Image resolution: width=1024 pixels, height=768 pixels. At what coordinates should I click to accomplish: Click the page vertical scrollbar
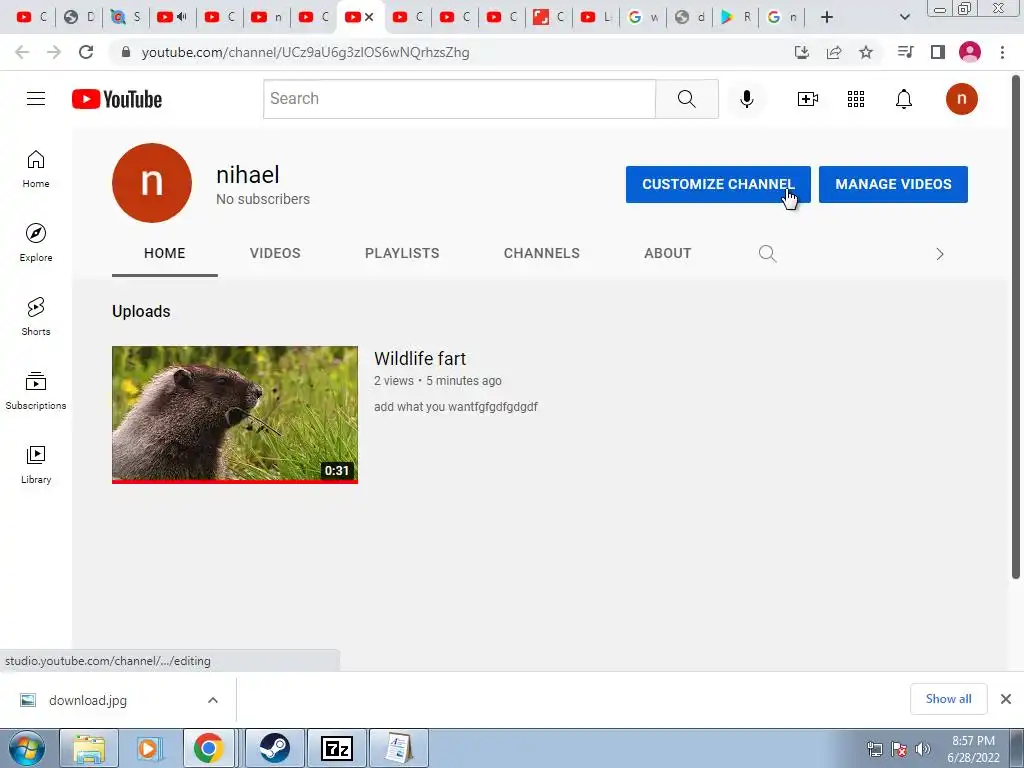1016,327
